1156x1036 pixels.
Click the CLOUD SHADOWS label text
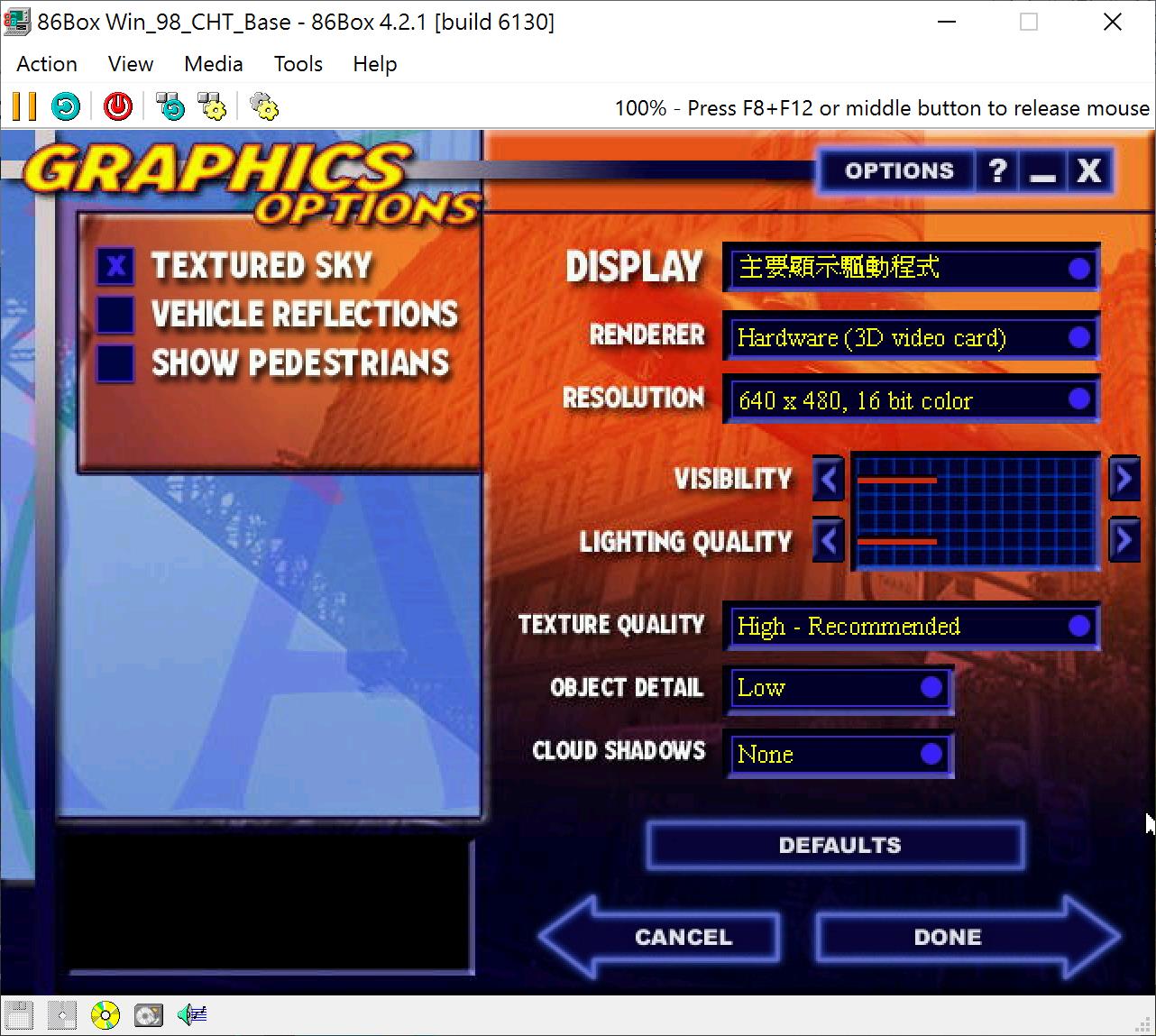point(619,750)
